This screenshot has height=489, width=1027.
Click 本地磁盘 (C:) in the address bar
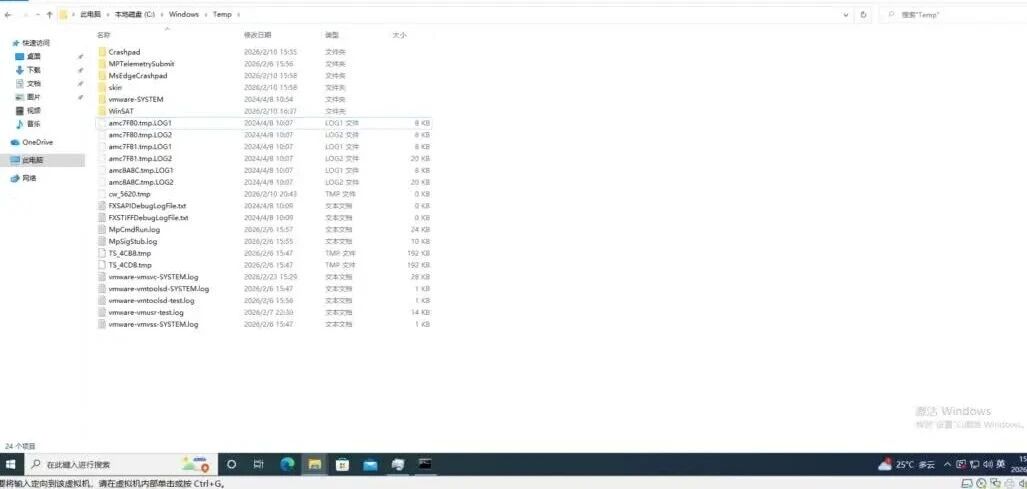134,14
